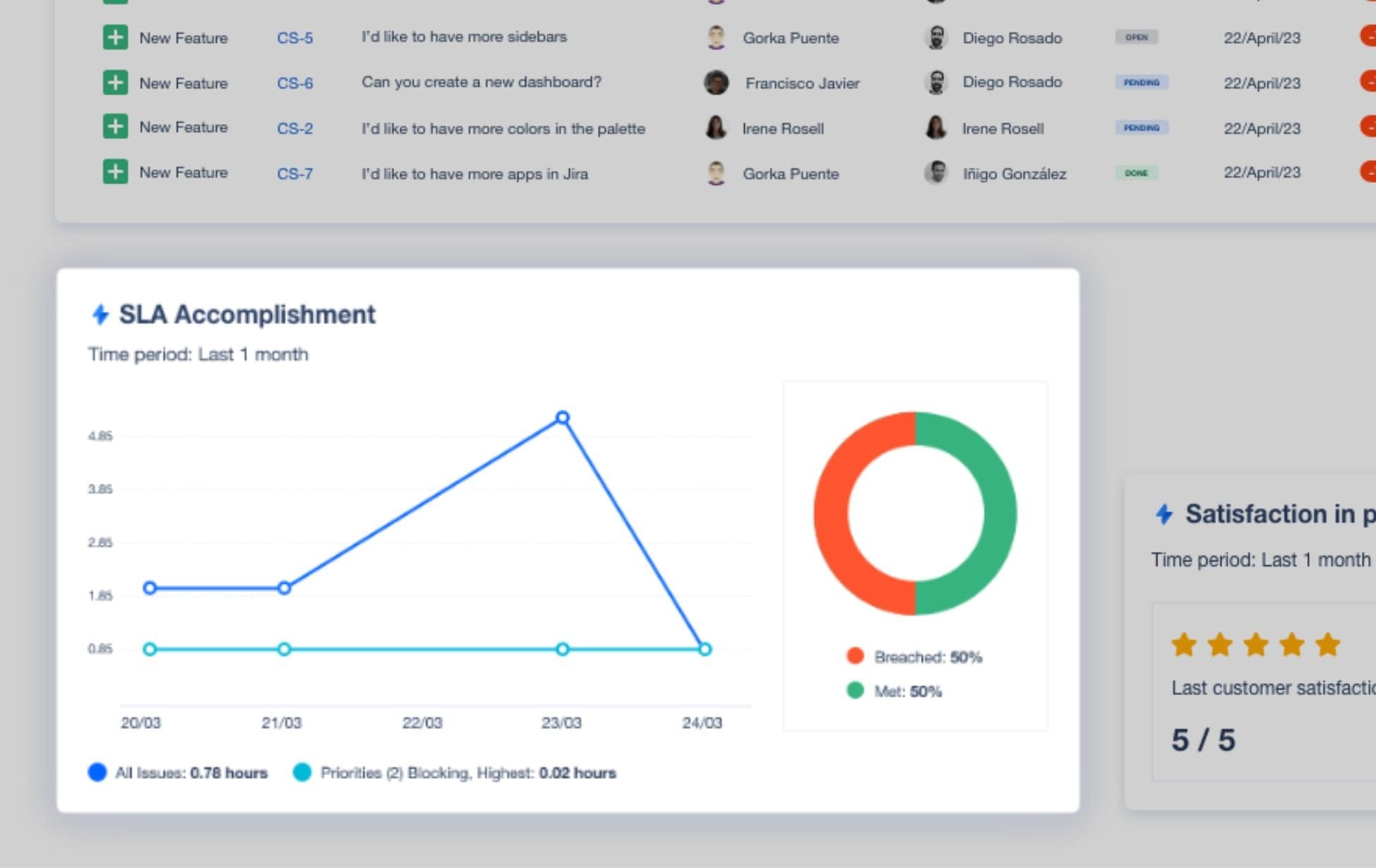Open issue link CS-5
Viewport: 1376px width, 868px height.
click(294, 38)
